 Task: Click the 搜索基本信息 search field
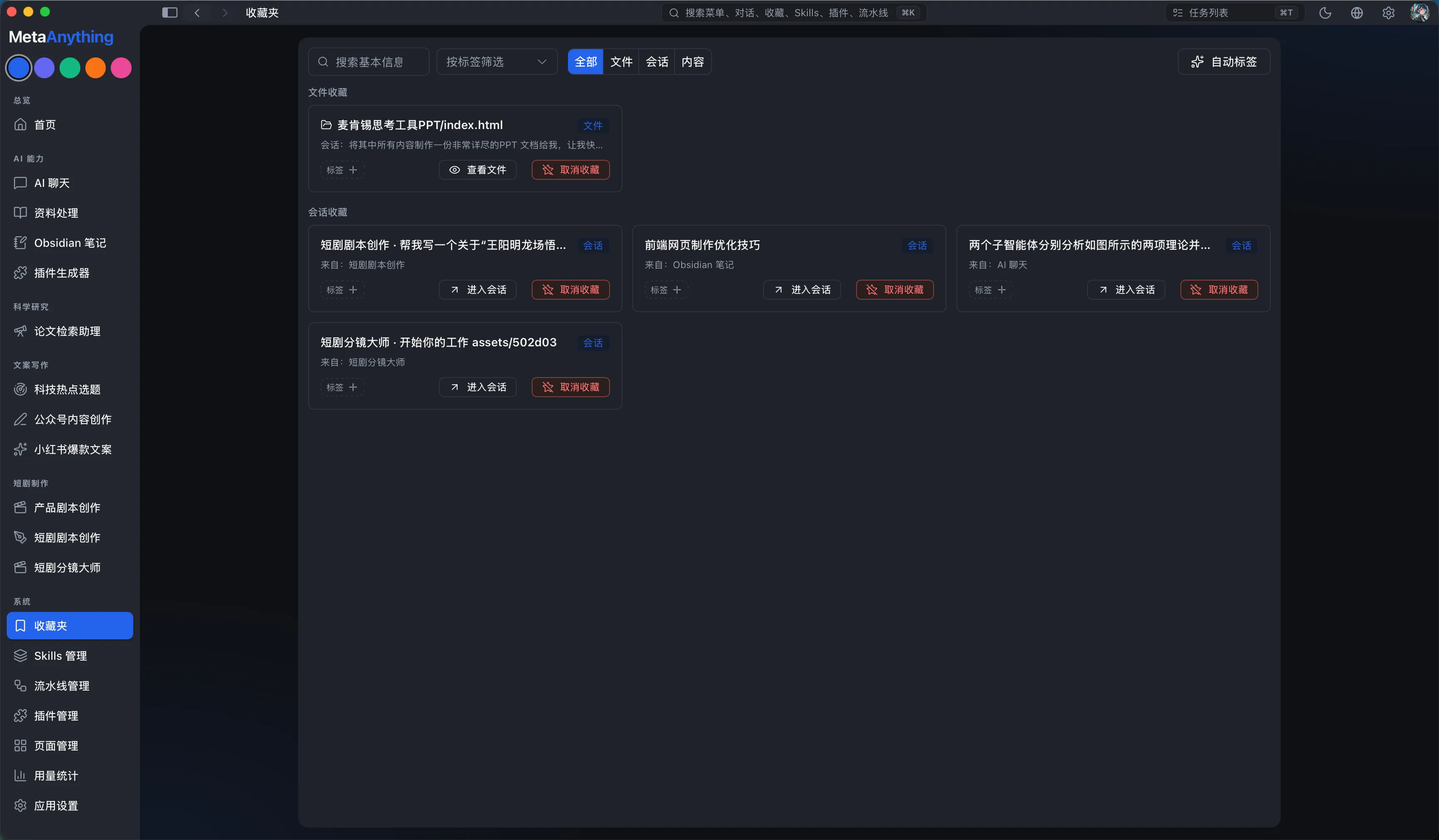[x=368, y=62]
